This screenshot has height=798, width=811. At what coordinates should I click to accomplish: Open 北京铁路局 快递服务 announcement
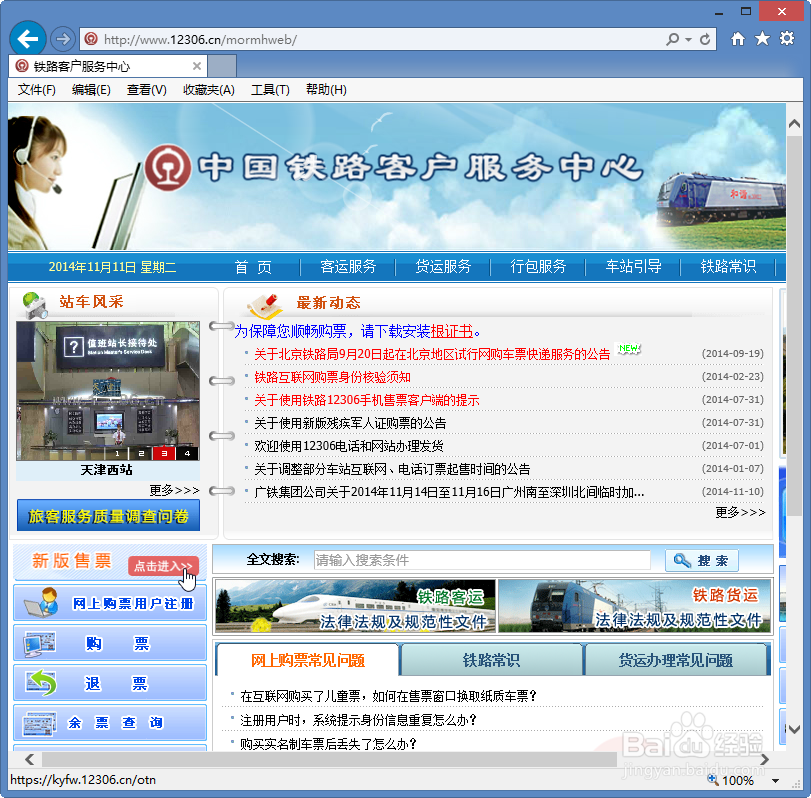coord(432,354)
